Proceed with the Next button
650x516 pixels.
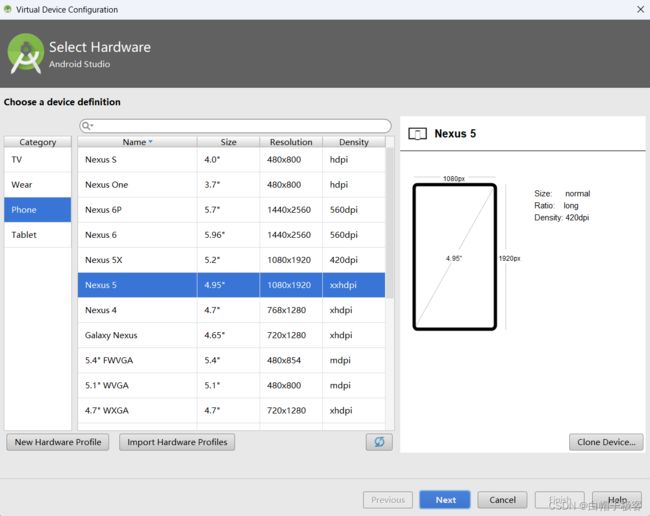click(445, 500)
